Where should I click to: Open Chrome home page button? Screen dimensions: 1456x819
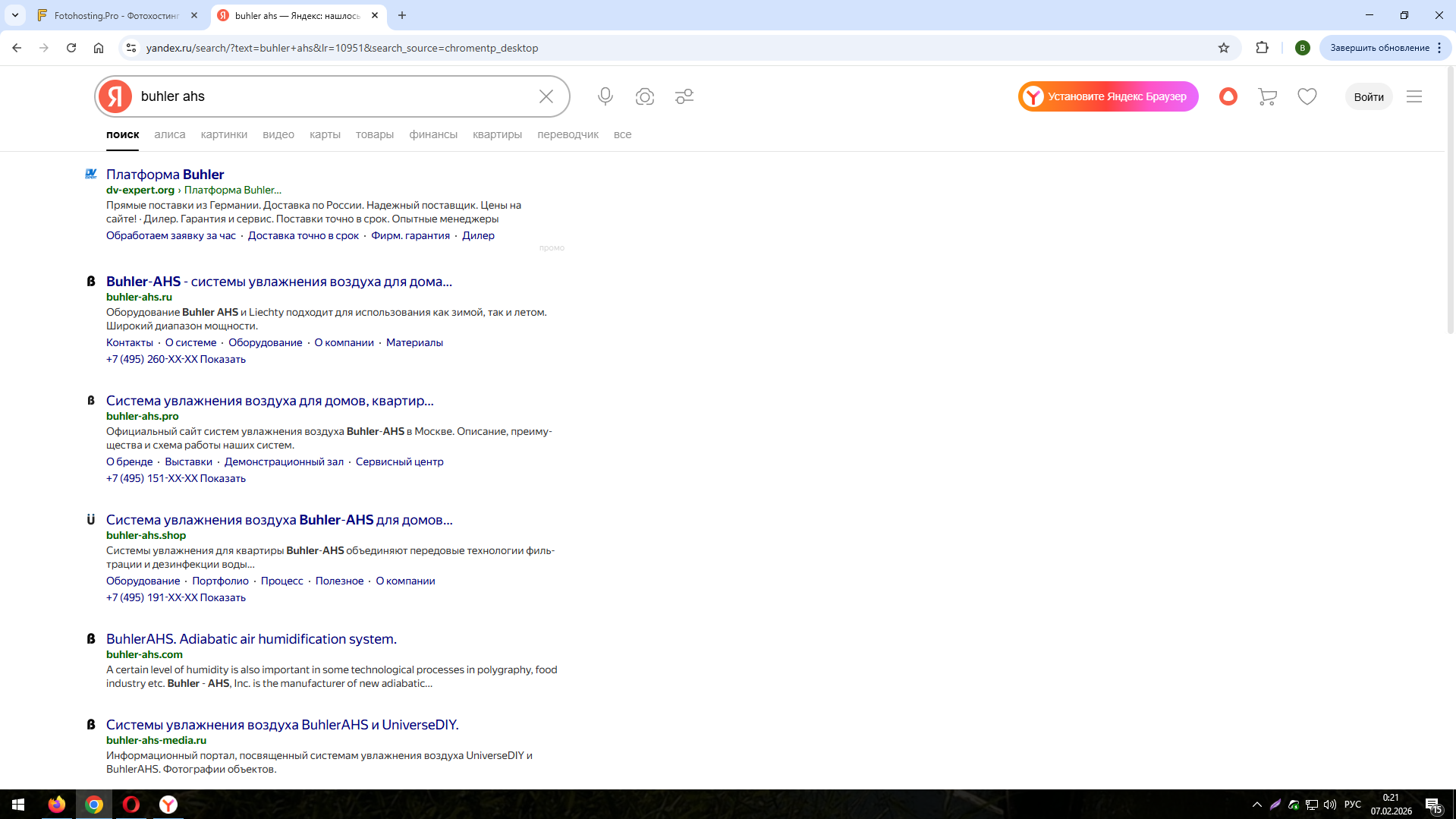click(99, 48)
